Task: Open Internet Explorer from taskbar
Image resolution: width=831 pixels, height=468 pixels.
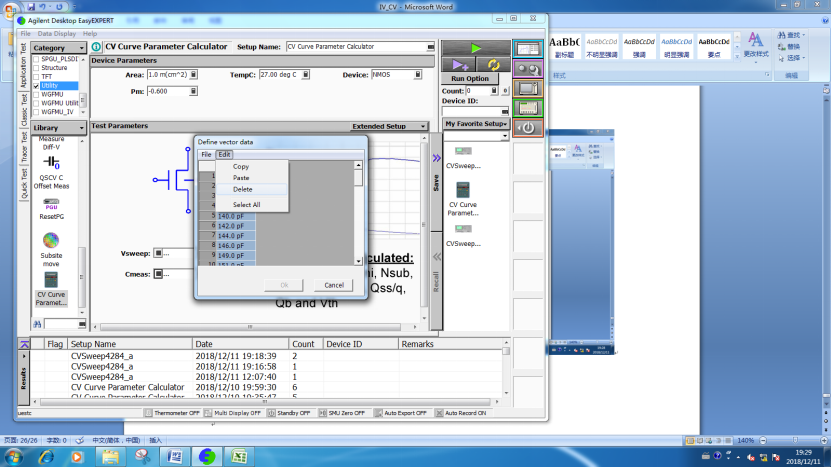Action: tap(47, 456)
